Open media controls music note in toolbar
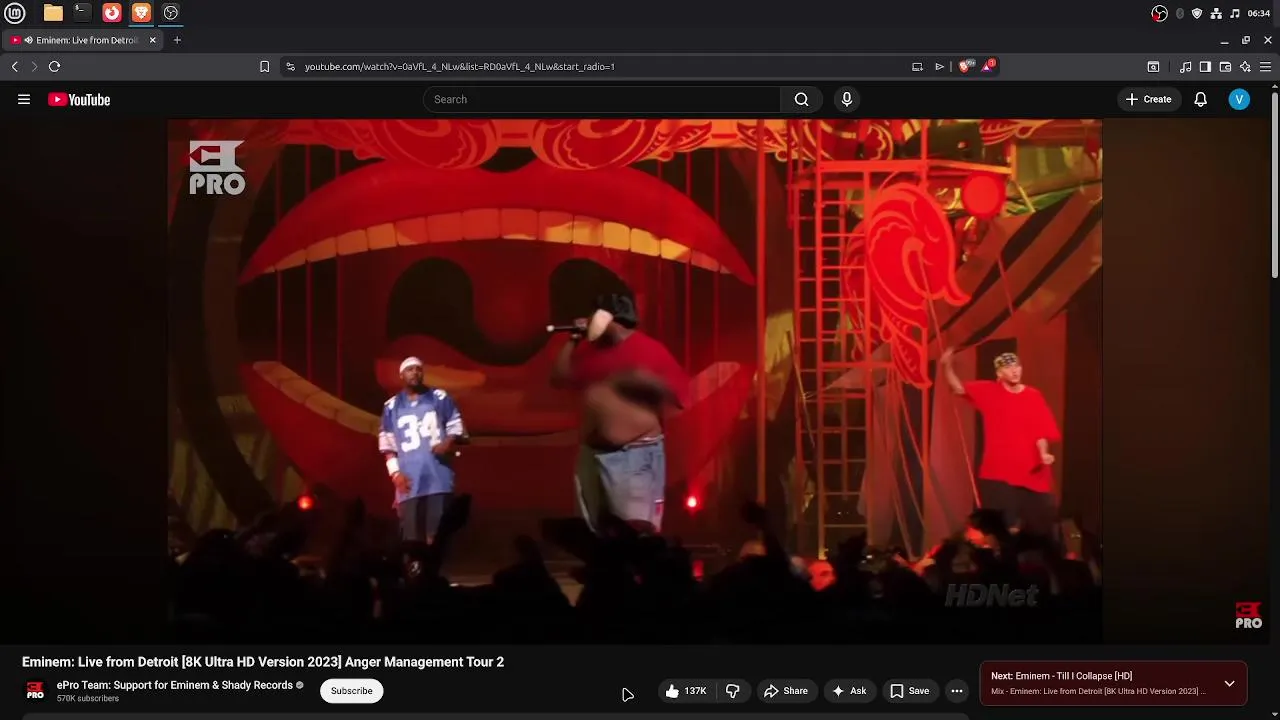 click(1185, 67)
